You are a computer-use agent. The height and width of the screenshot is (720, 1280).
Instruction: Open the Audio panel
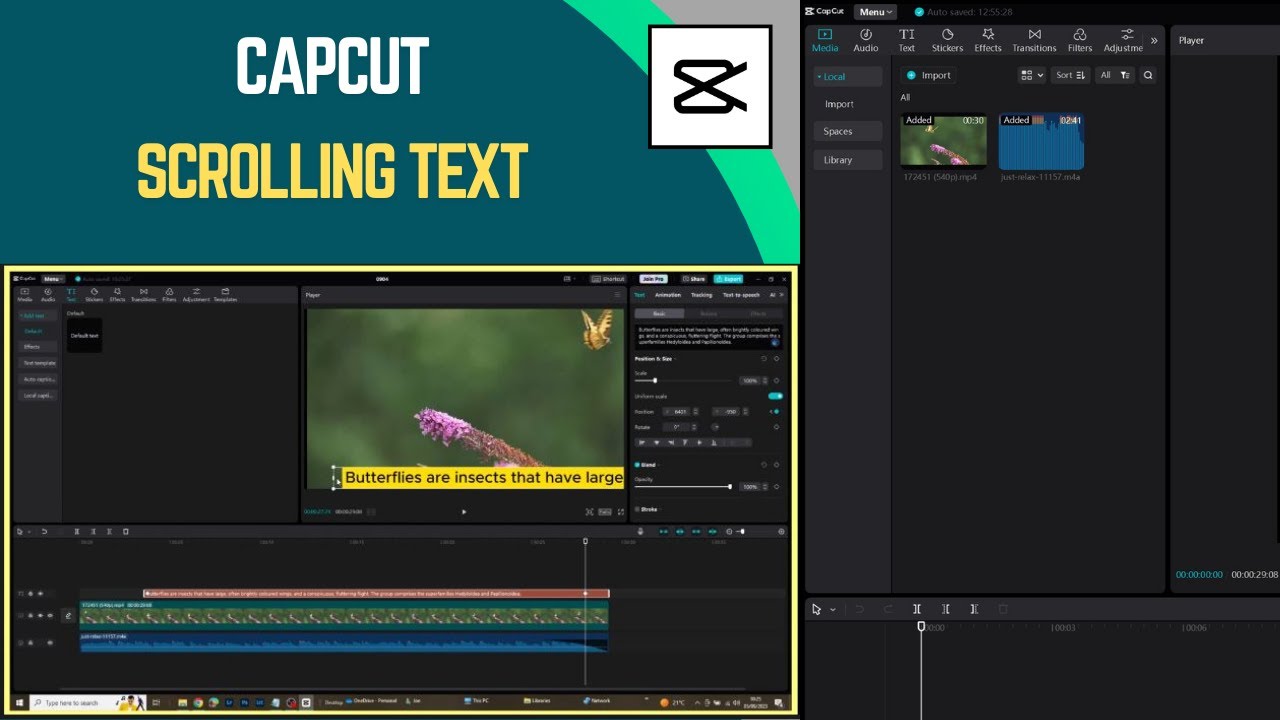click(865, 40)
